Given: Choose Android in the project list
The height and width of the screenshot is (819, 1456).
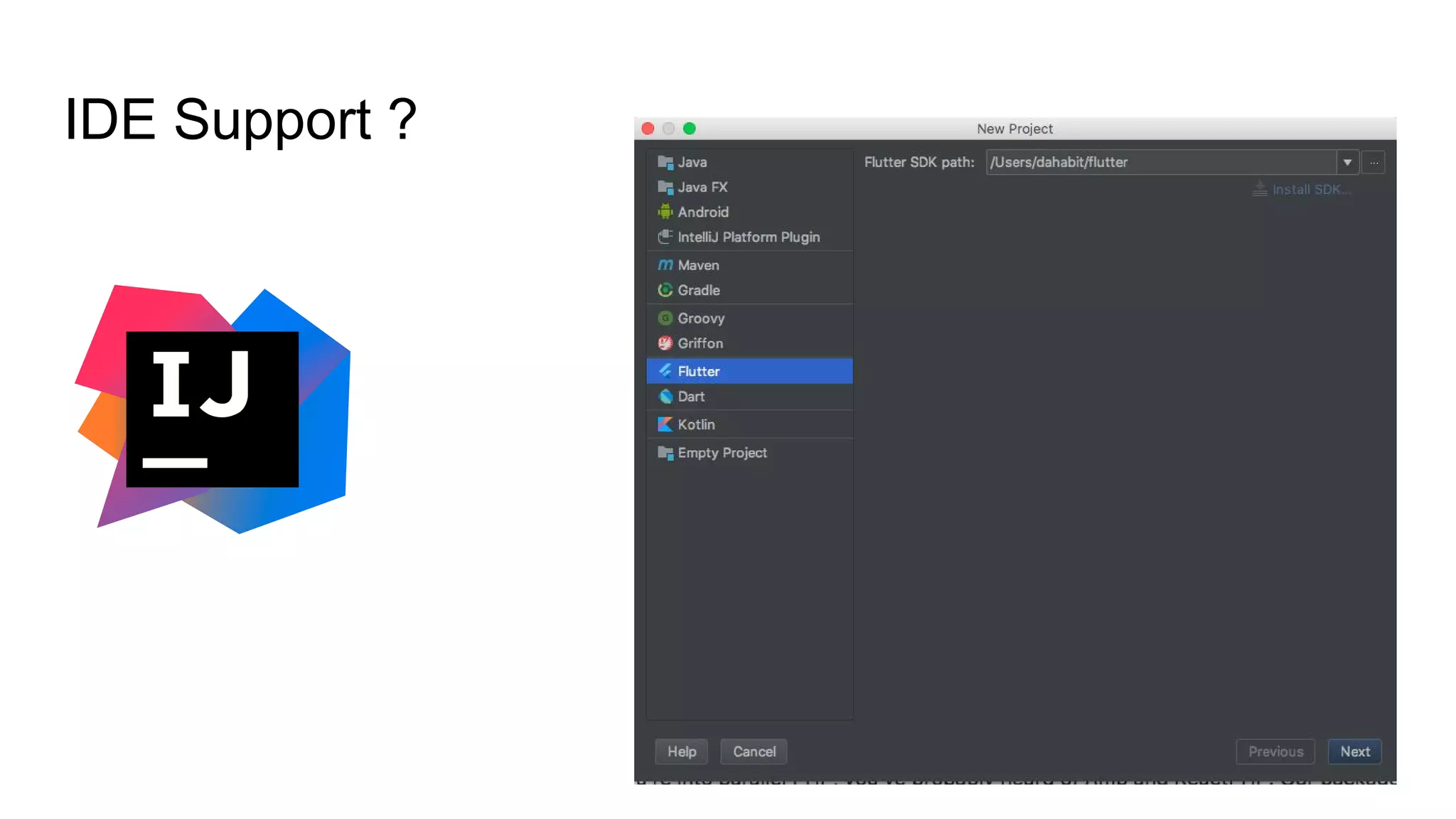Looking at the screenshot, I should pos(749,212).
